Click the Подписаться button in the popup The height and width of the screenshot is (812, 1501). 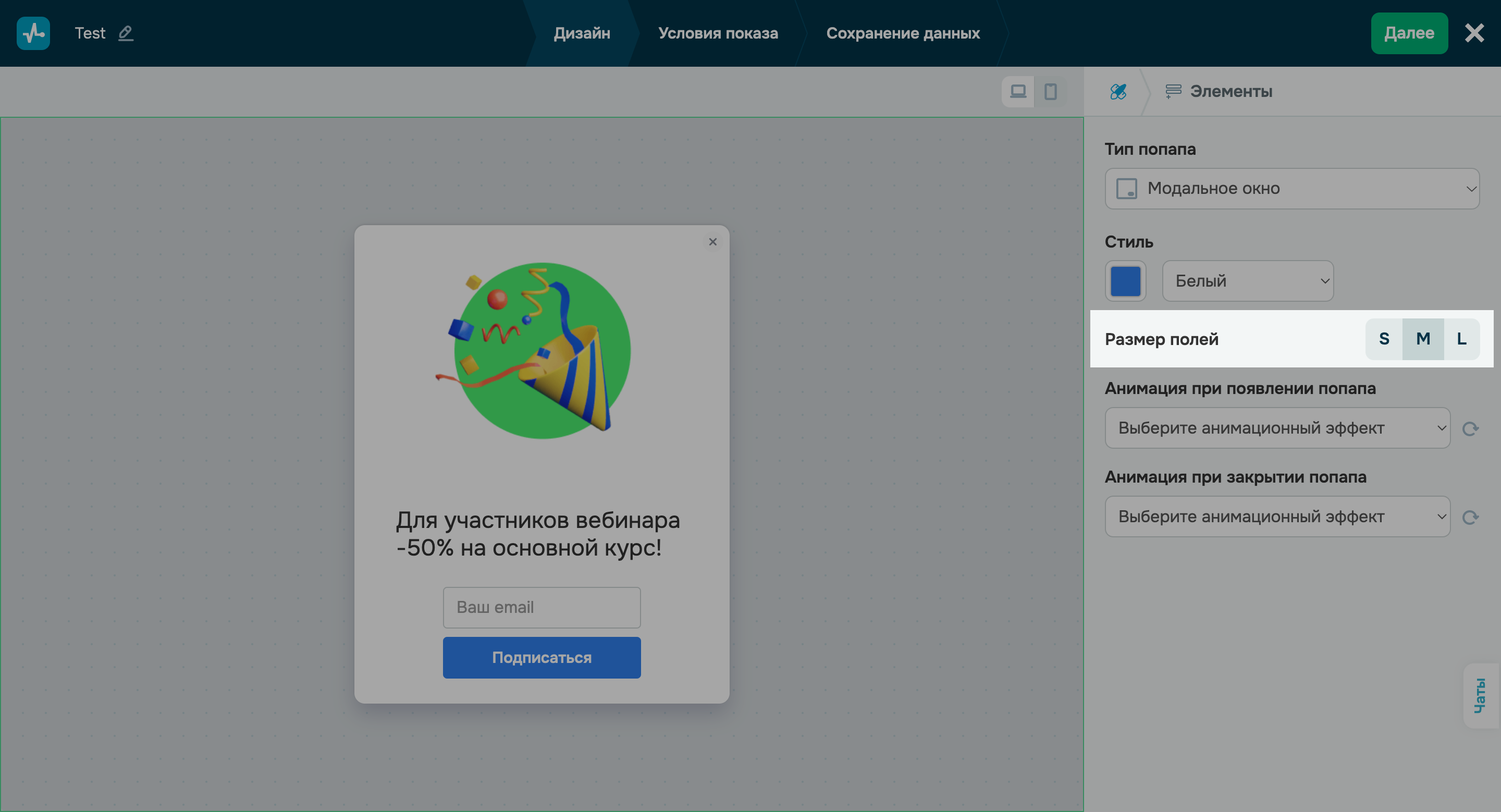(x=542, y=657)
